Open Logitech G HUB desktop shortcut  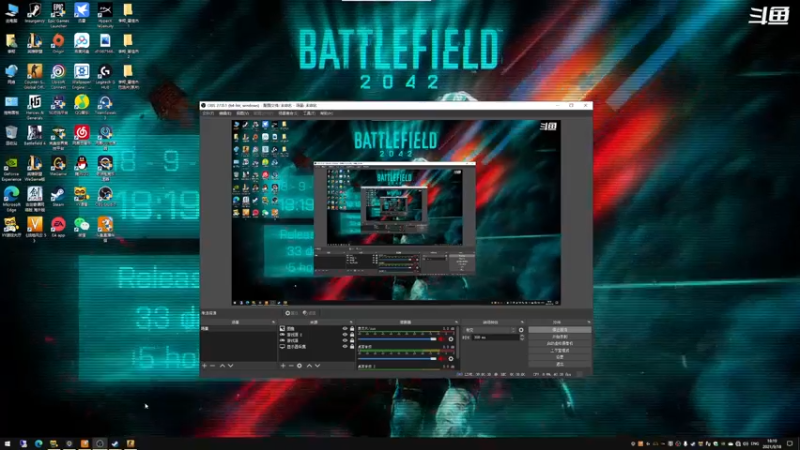(x=105, y=77)
